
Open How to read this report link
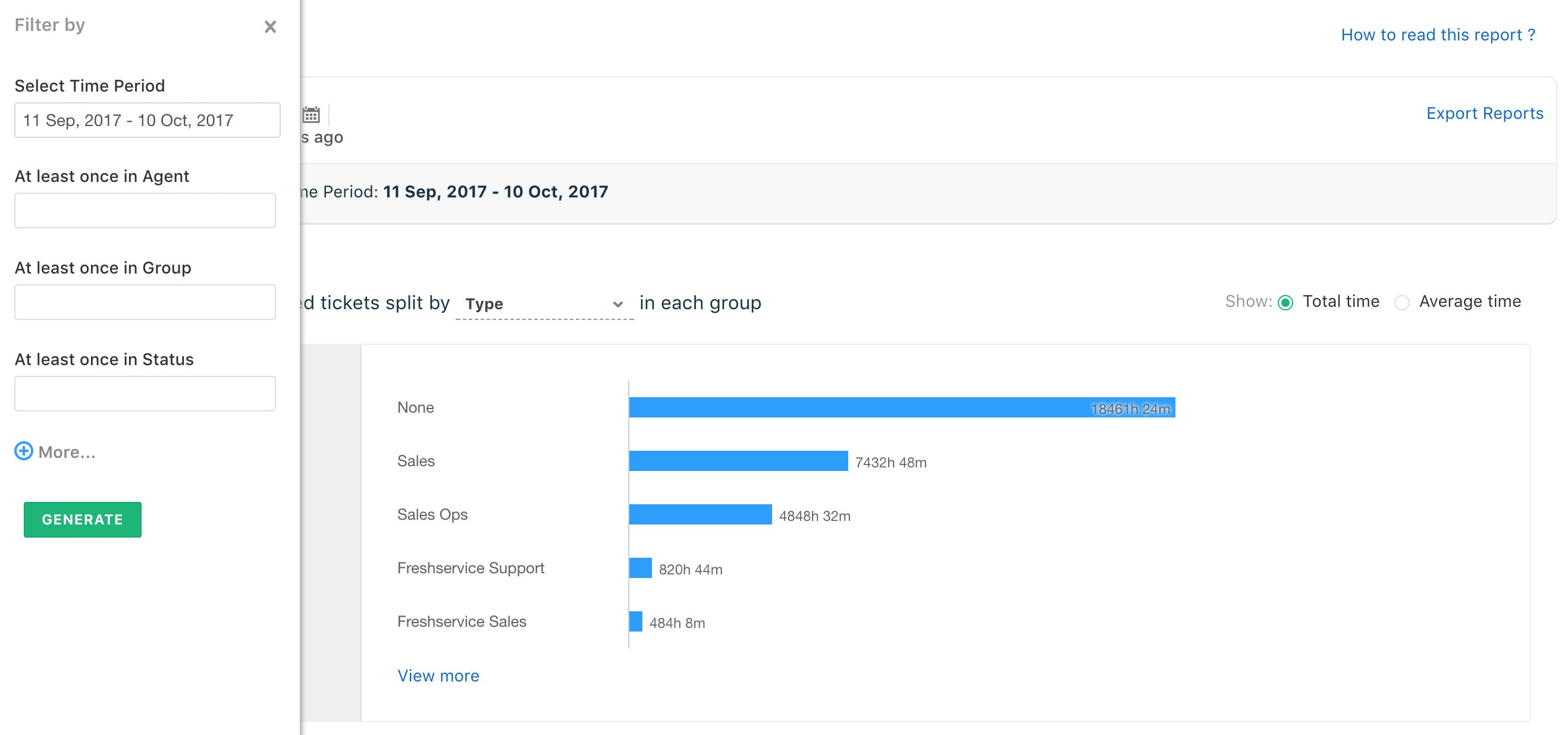click(x=1438, y=35)
